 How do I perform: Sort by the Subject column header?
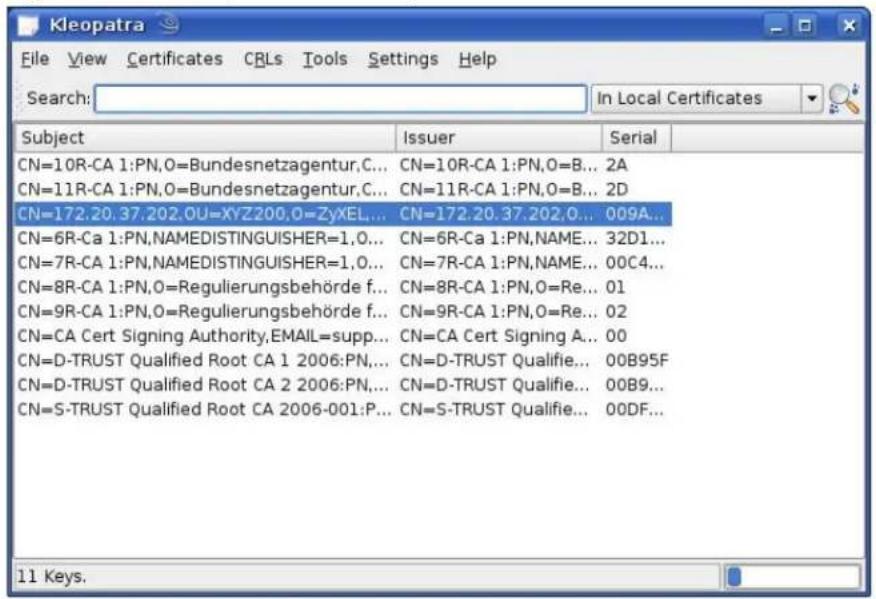pos(205,137)
